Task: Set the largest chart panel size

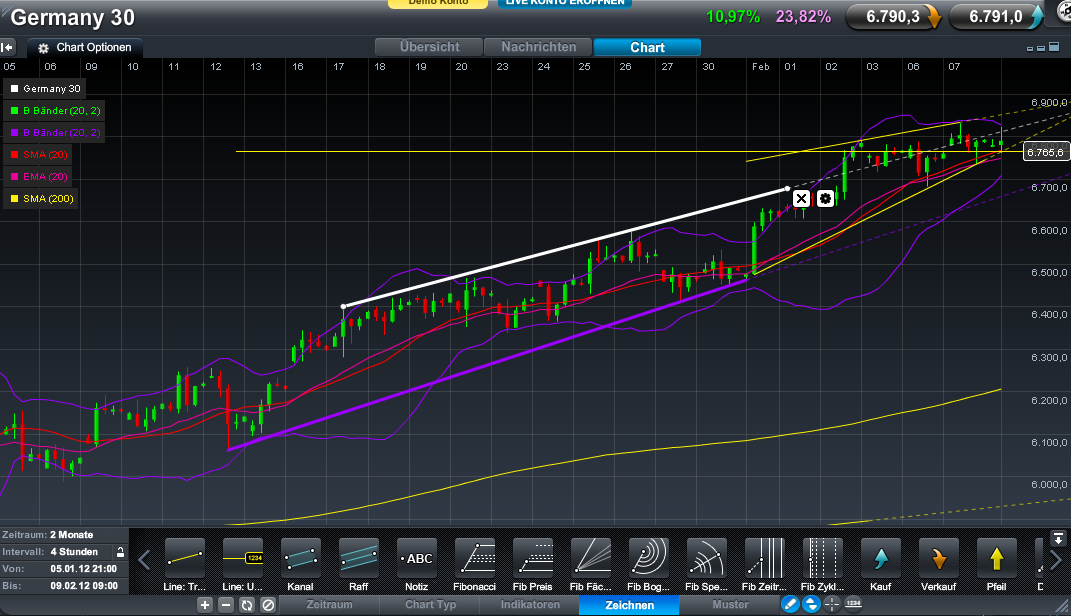Action: [1055, 47]
